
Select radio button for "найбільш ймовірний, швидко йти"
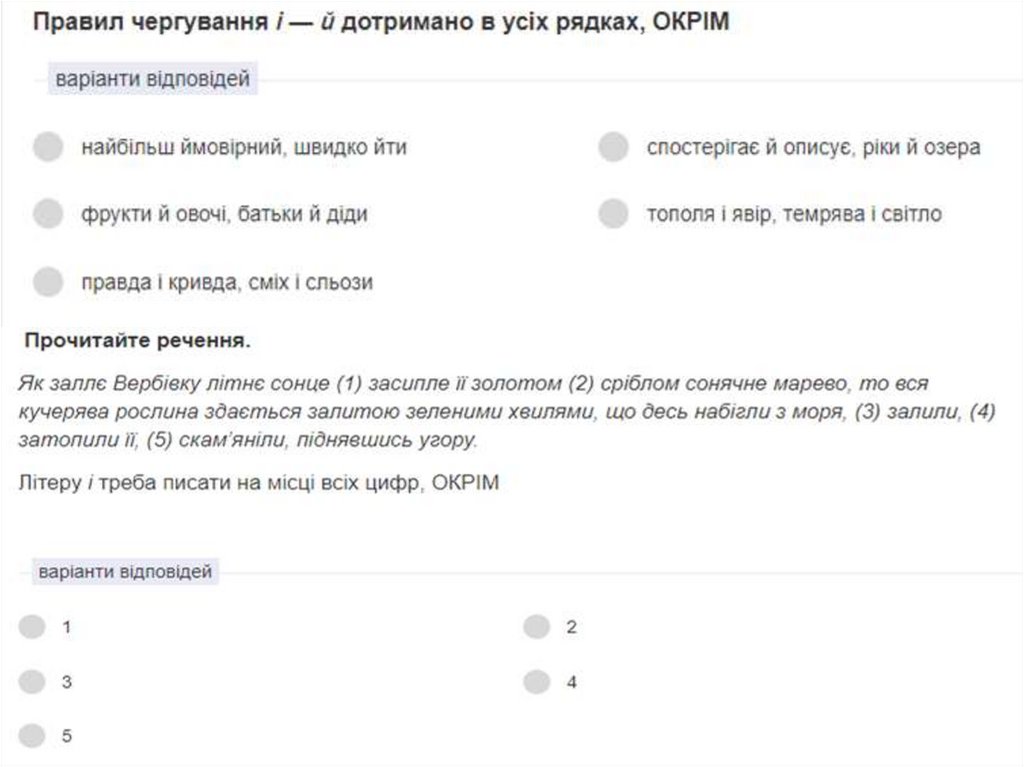48,148
